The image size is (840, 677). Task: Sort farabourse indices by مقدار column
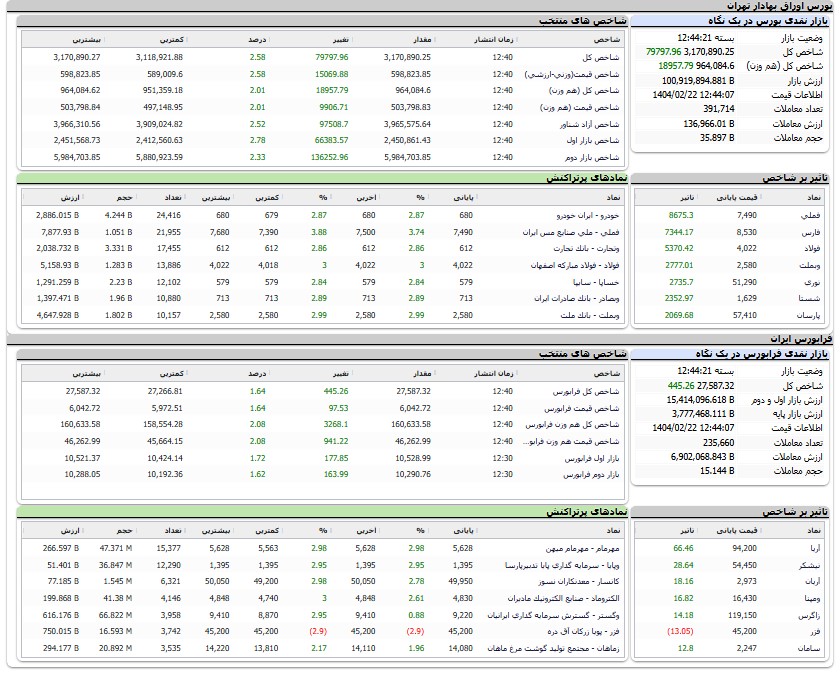click(x=422, y=373)
